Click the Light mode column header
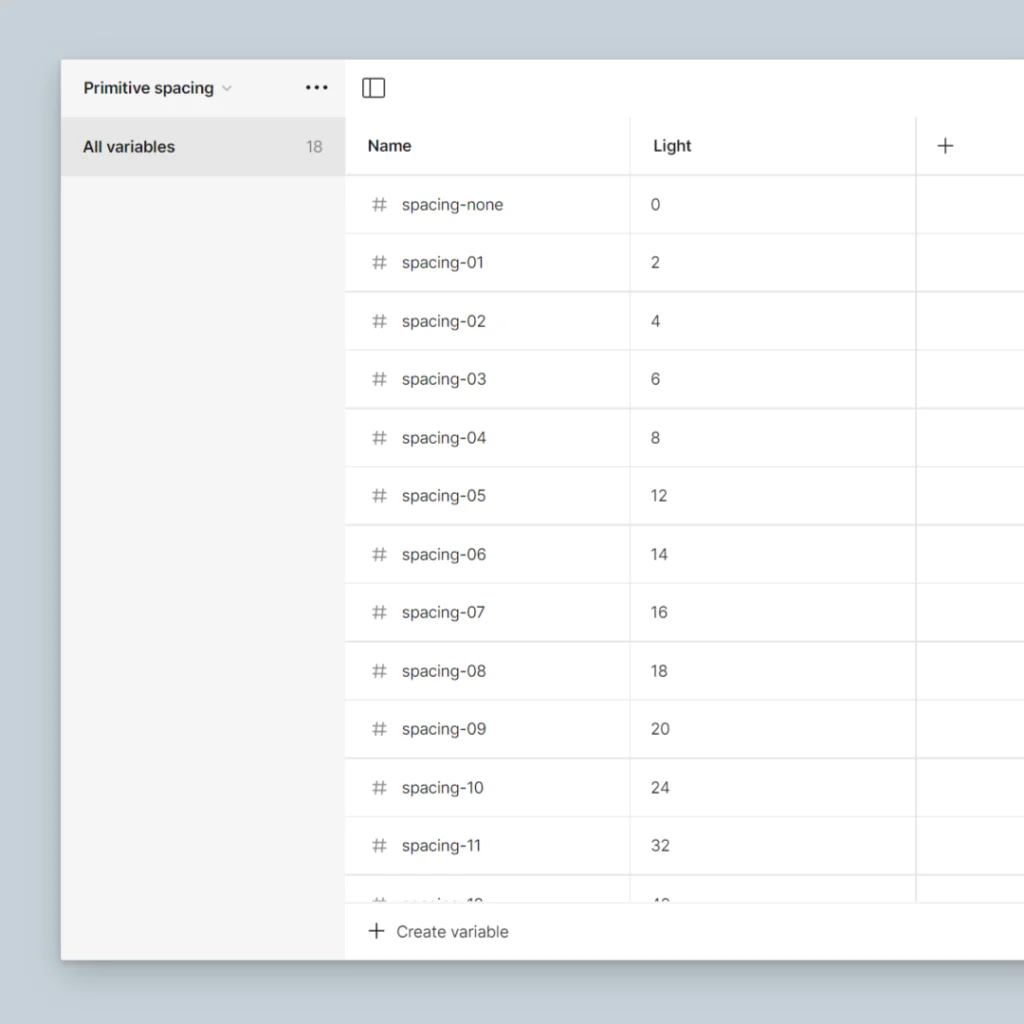This screenshot has width=1024, height=1024. pyautogui.click(x=672, y=146)
